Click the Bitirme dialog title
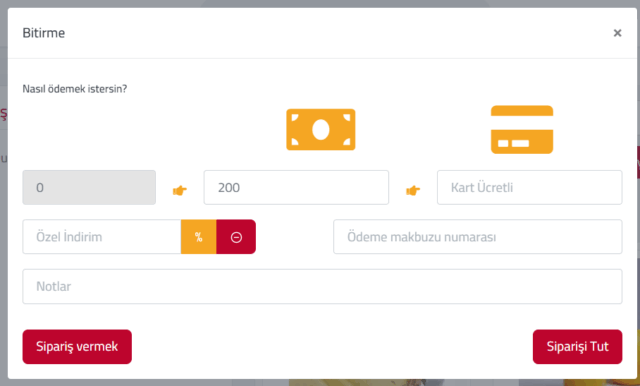The width and height of the screenshot is (640, 386). (x=44, y=33)
